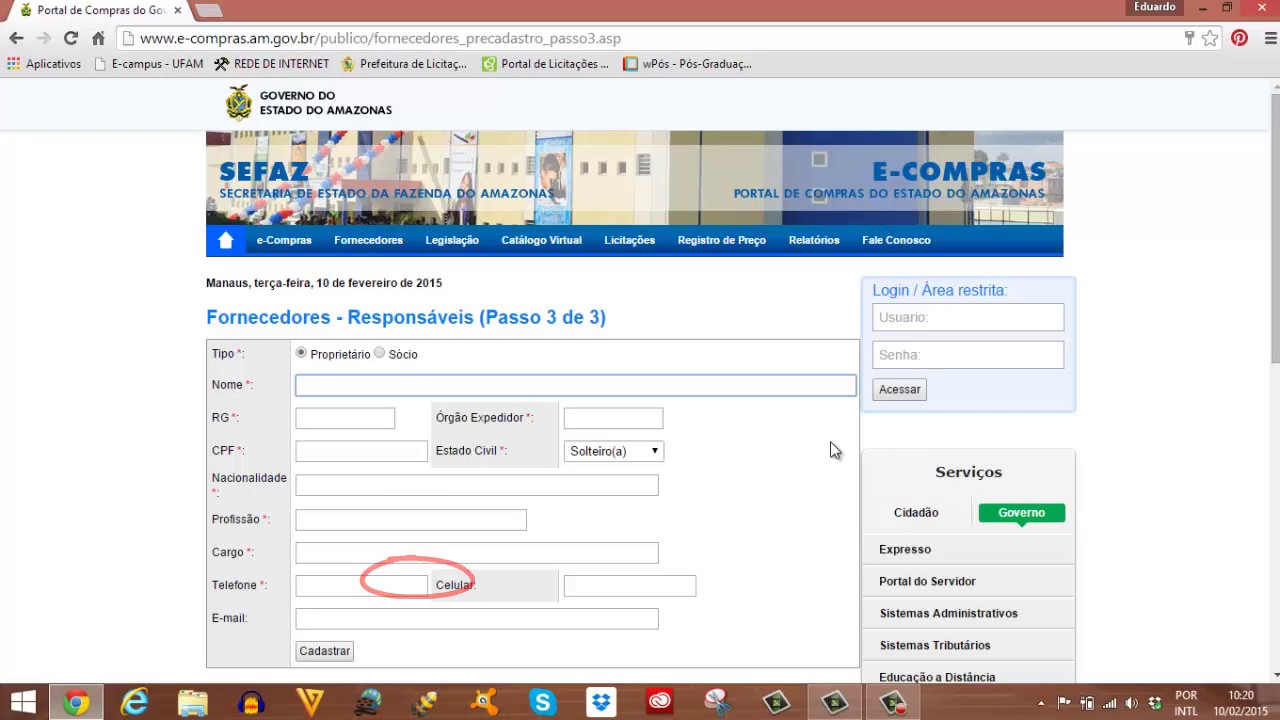
Task: Open the Licitações menu
Action: 629,240
